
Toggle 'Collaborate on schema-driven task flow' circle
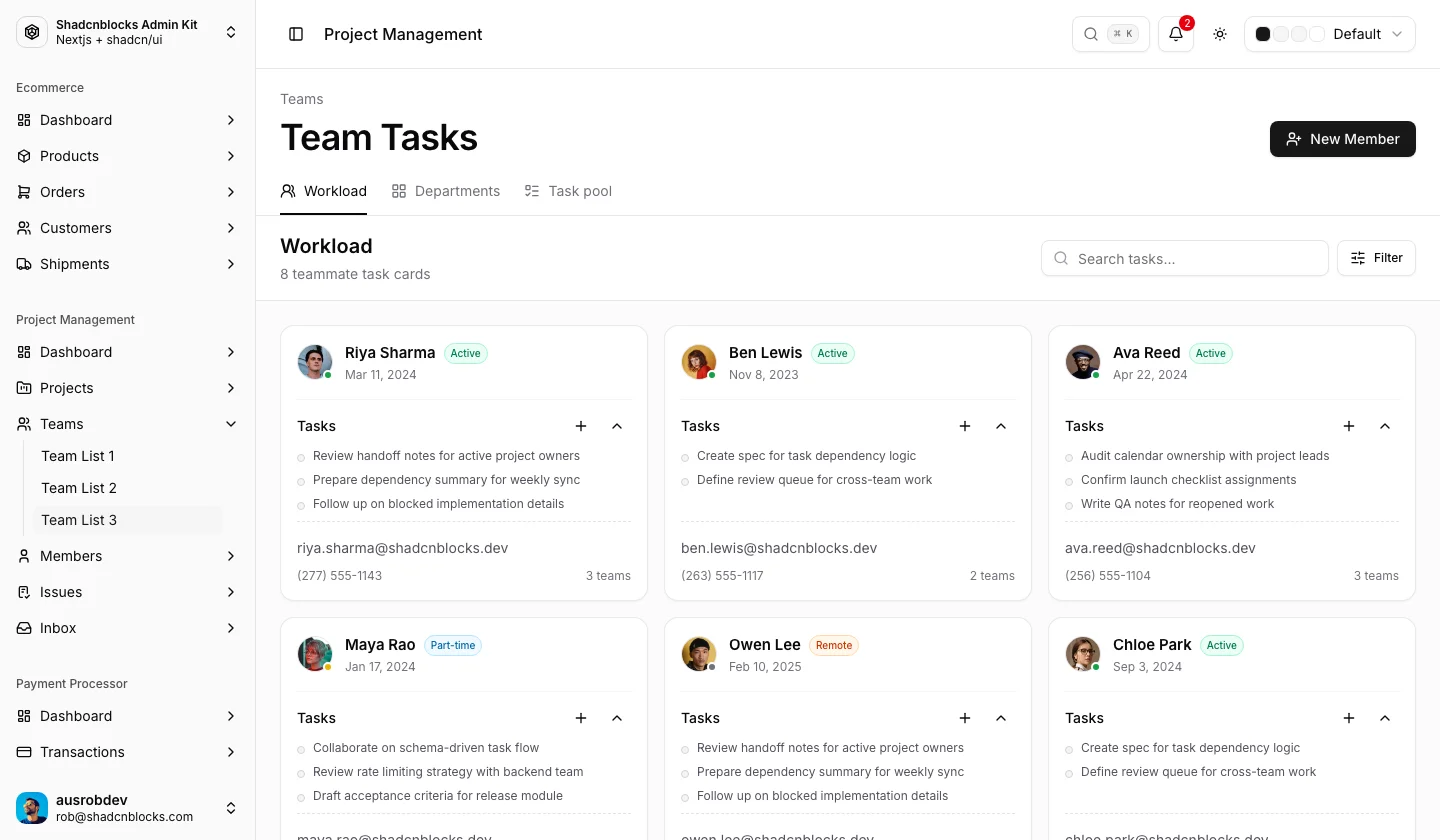[x=301, y=749]
